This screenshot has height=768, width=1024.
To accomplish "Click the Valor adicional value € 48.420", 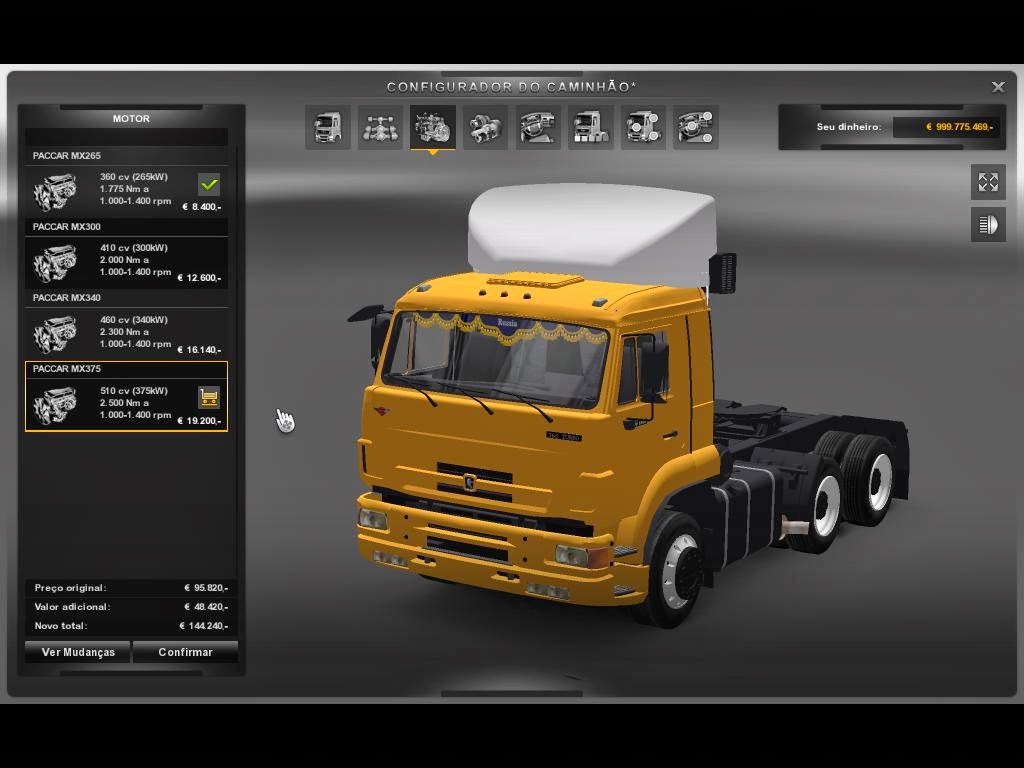I will pos(206,607).
